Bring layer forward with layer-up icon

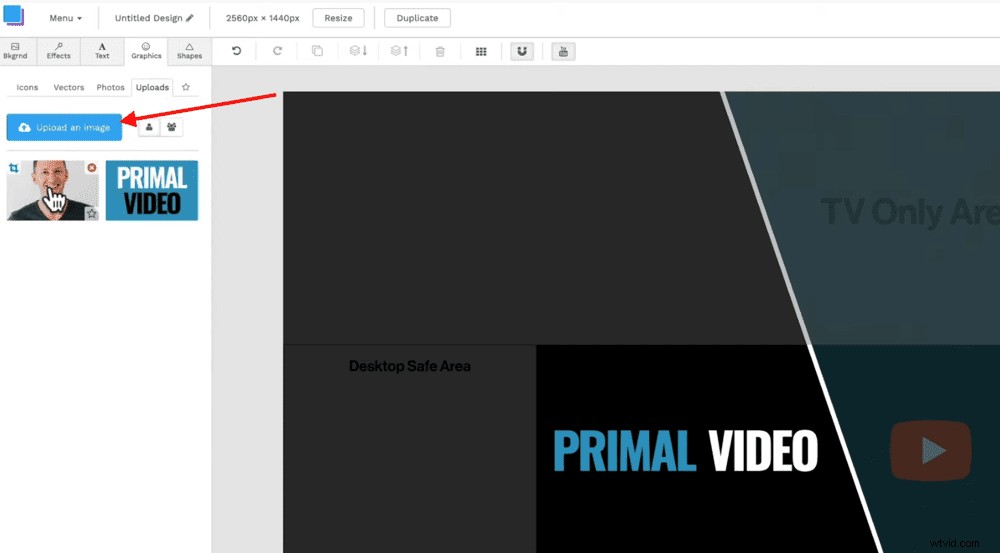click(399, 51)
